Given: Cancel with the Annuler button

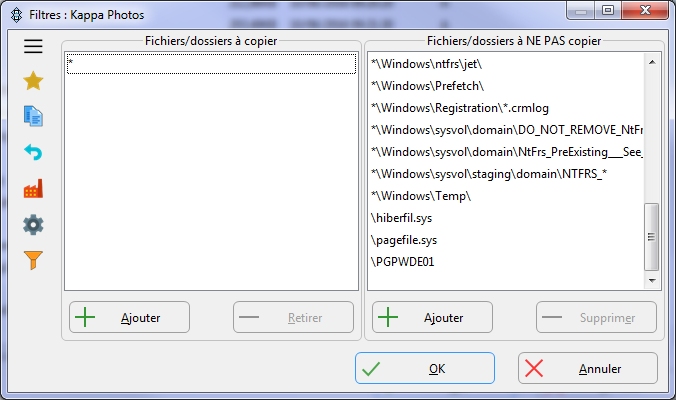Looking at the screenshot, I should 588,368.
